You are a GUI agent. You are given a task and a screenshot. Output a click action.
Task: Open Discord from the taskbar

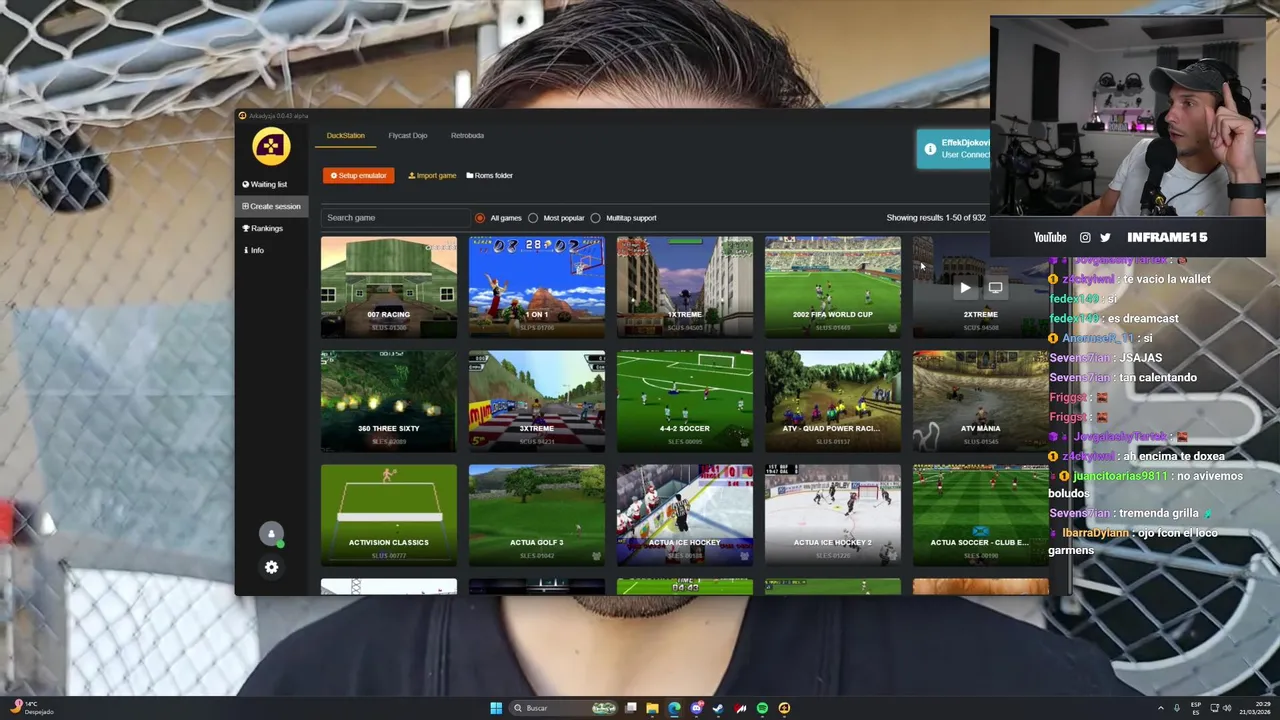[x=696, y=708]
